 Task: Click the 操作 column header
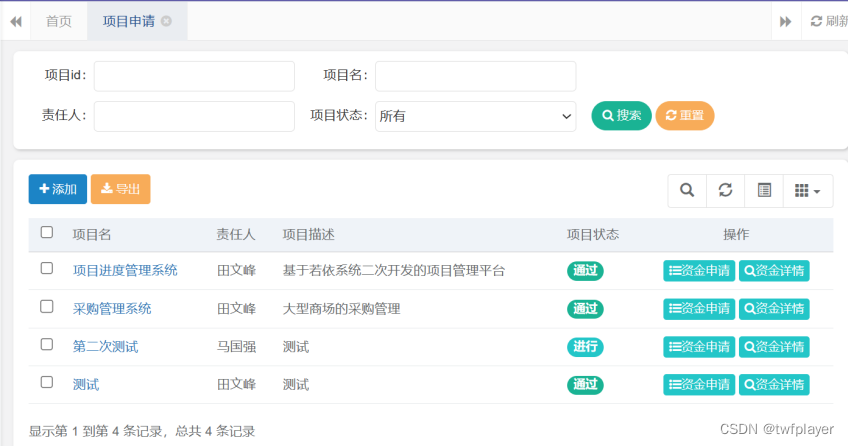(x=736, y=234)
